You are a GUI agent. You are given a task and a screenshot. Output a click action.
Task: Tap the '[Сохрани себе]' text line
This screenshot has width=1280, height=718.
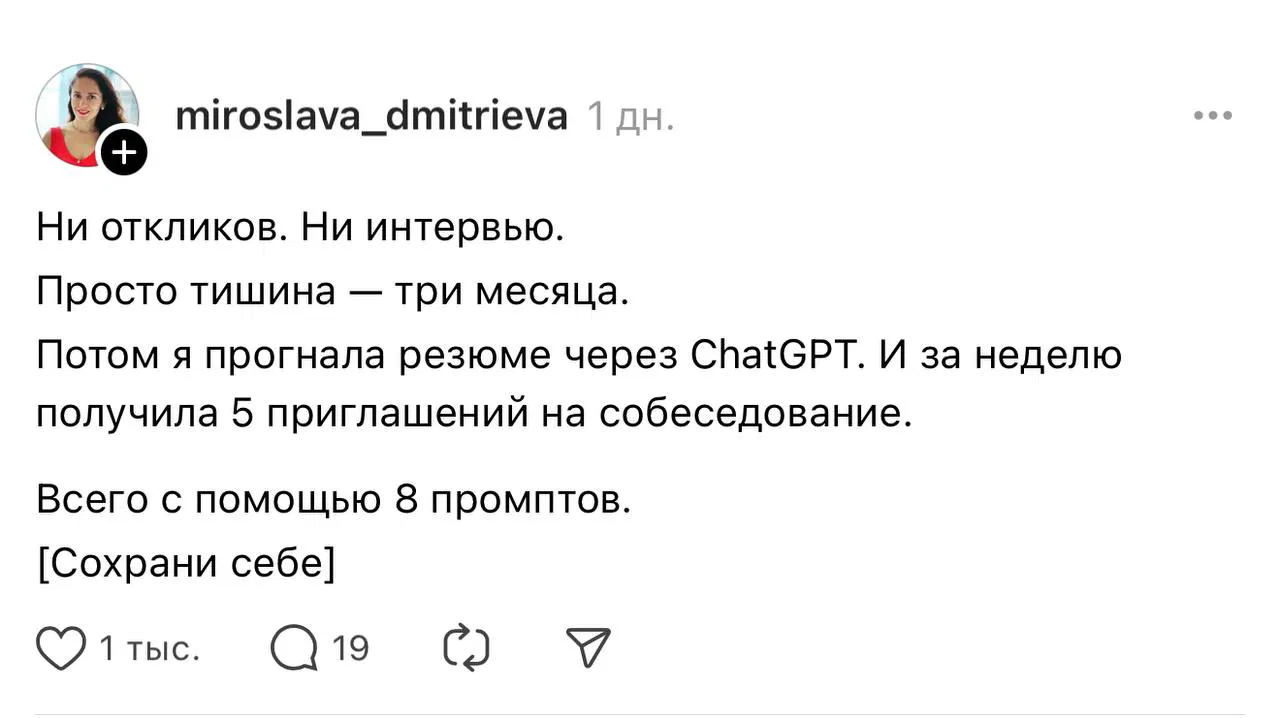(x=186, y=562)
